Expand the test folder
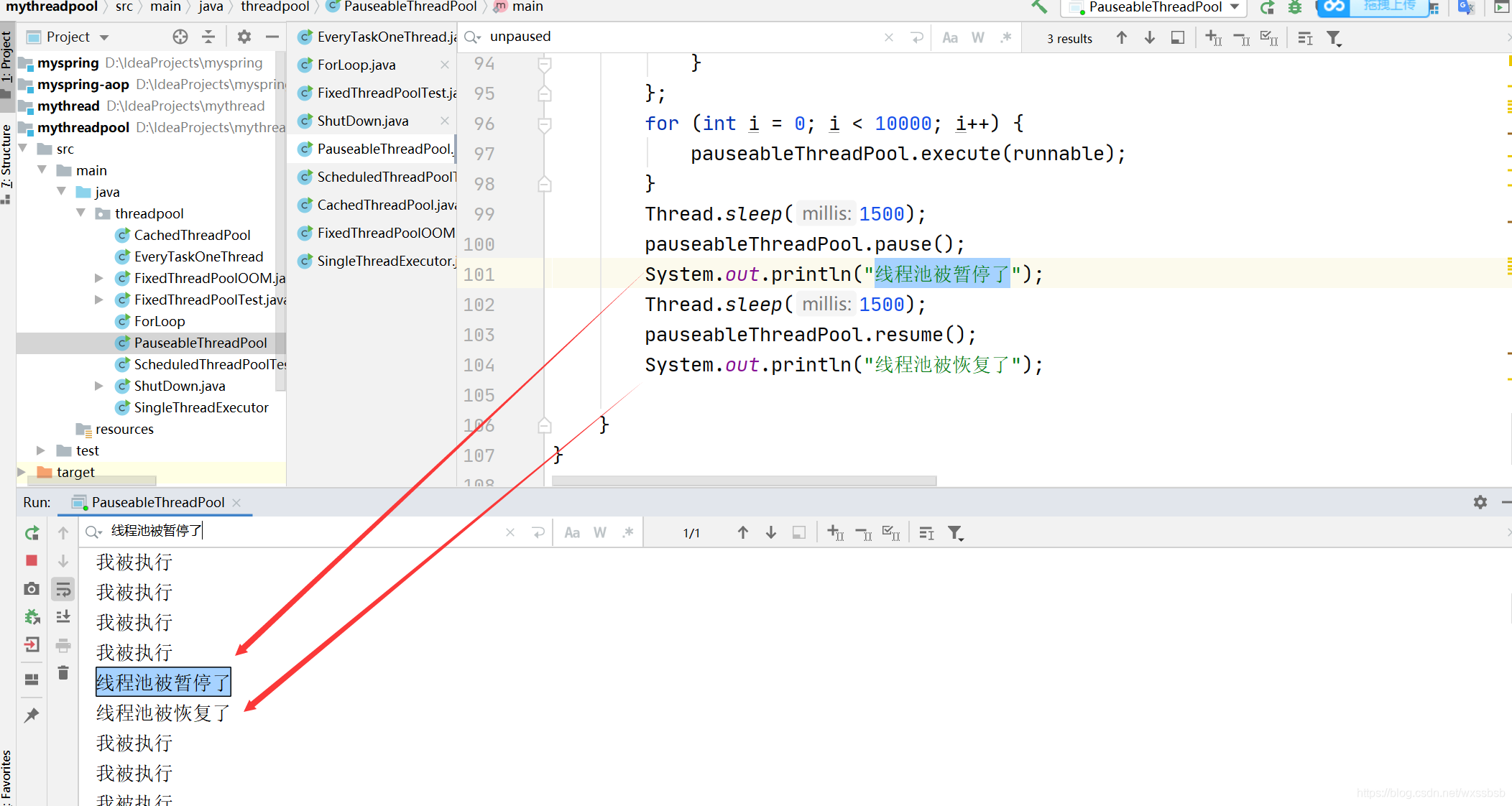 point(41,450)
